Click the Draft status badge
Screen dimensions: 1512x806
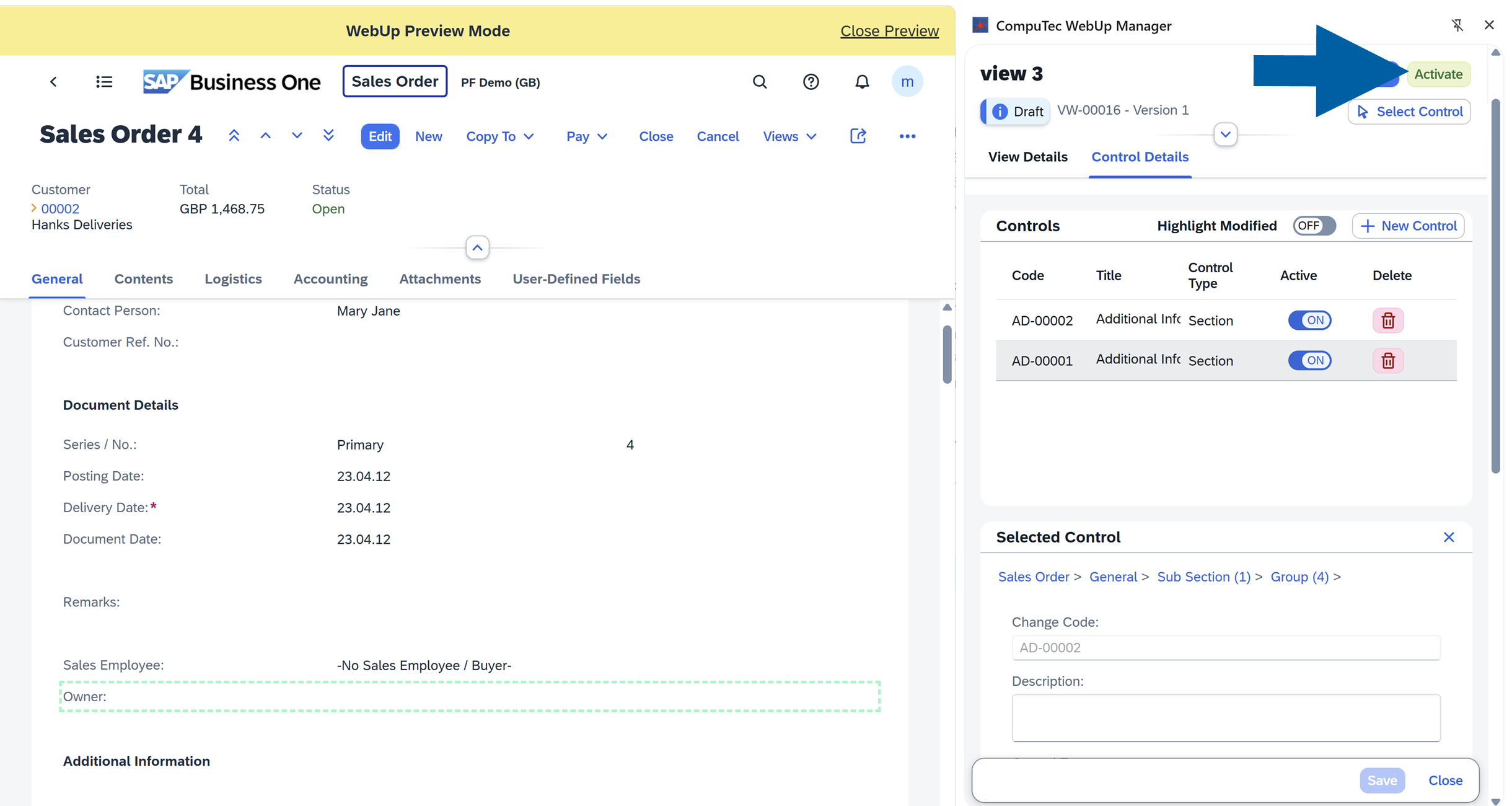click(x=1015, y=112)
